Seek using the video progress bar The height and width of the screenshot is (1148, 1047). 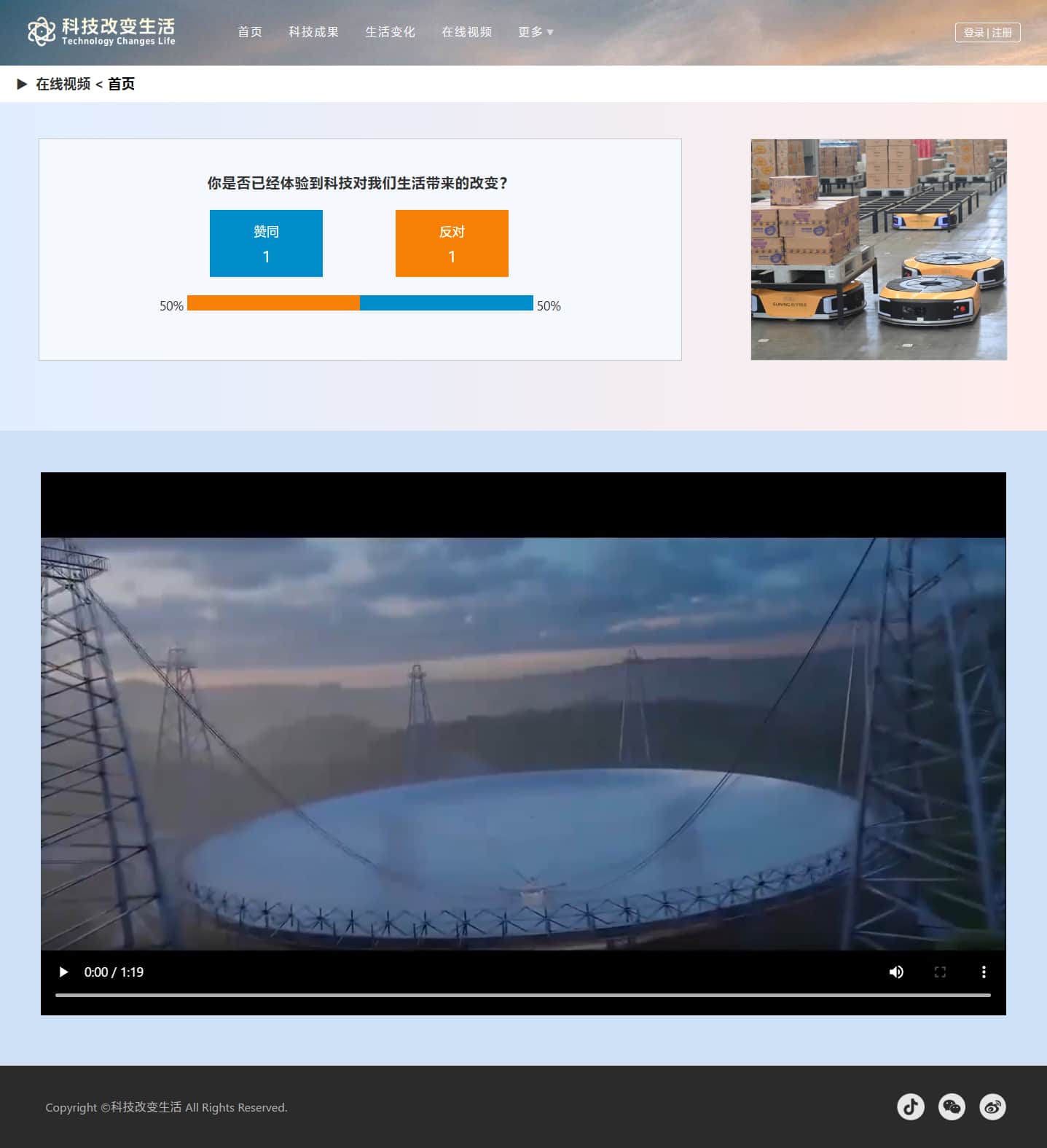coord(522,995)
